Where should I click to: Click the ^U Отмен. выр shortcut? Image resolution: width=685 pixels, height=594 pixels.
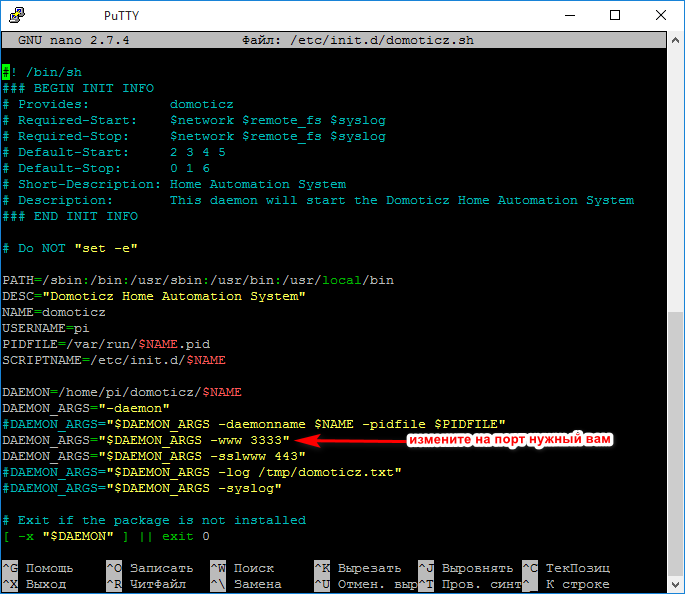coord(366,584)
